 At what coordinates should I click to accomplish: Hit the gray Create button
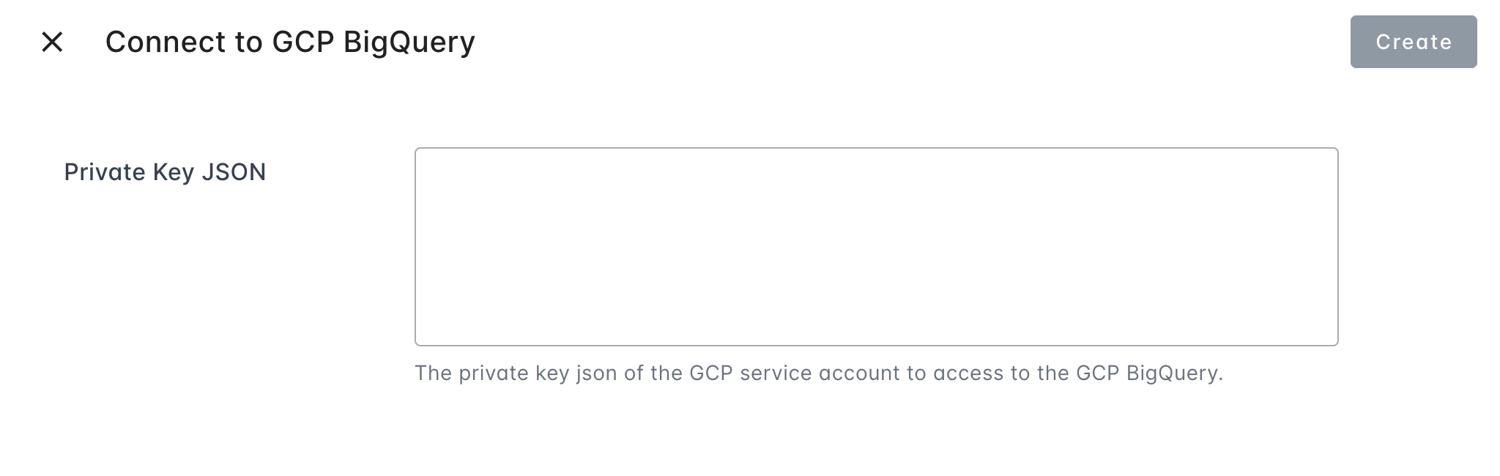[1413, 42]
